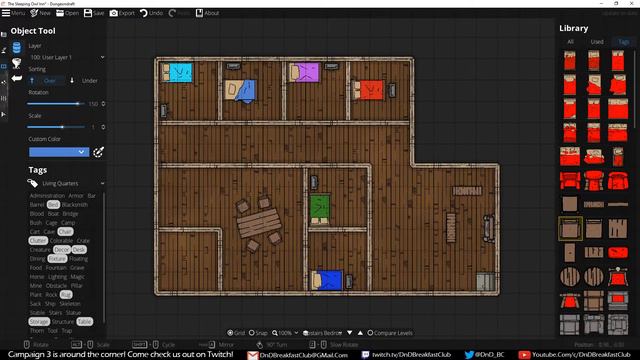Viewport: 640px width, 360px height.
Task: Open the Layer dropdown User Layer 1
Action: (67, 58)
